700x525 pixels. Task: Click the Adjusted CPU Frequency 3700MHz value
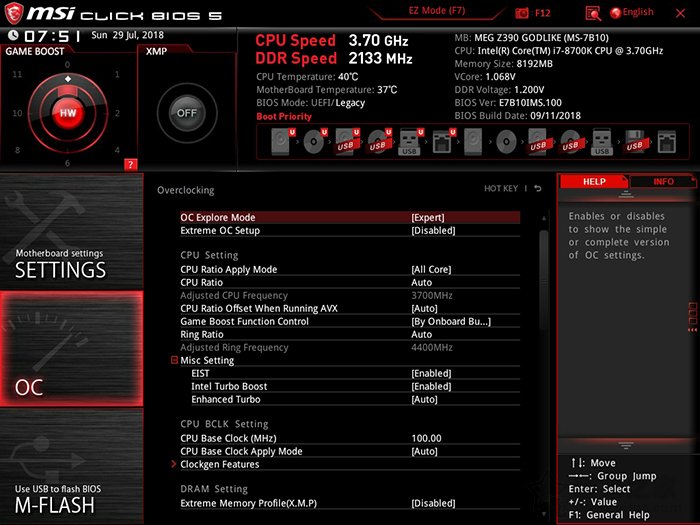pos(432,295)
